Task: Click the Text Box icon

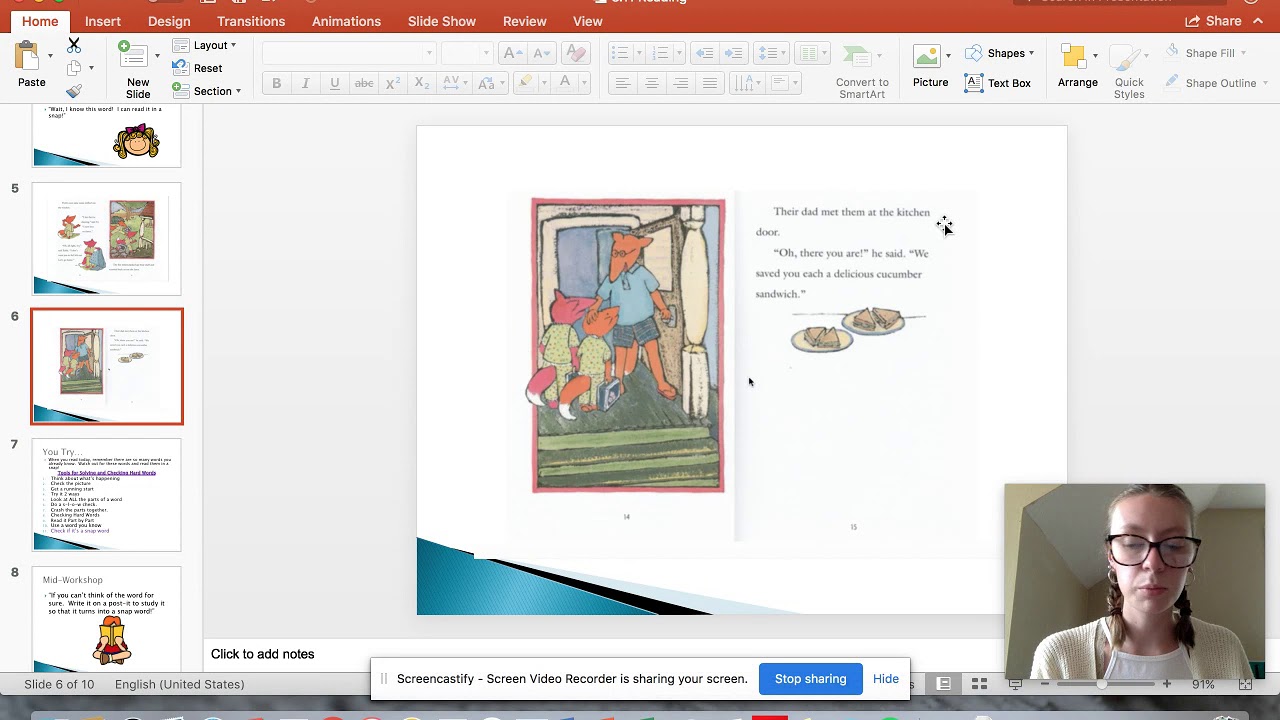Action: [998, 83]
